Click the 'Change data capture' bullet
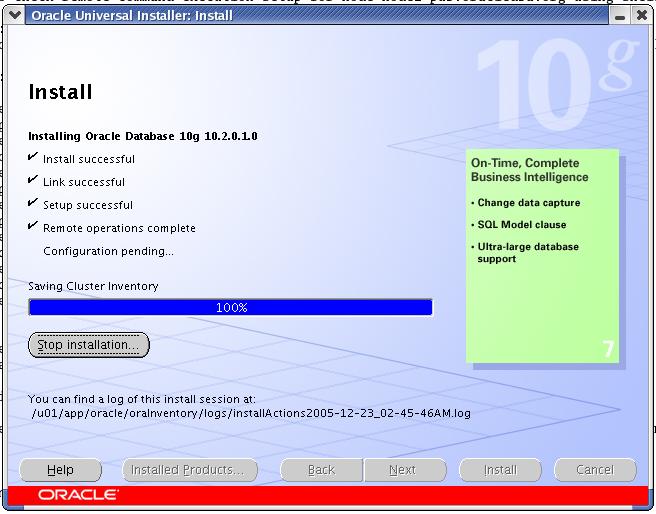The width and height of the screenshot is (656, 514). coord(529,203)
